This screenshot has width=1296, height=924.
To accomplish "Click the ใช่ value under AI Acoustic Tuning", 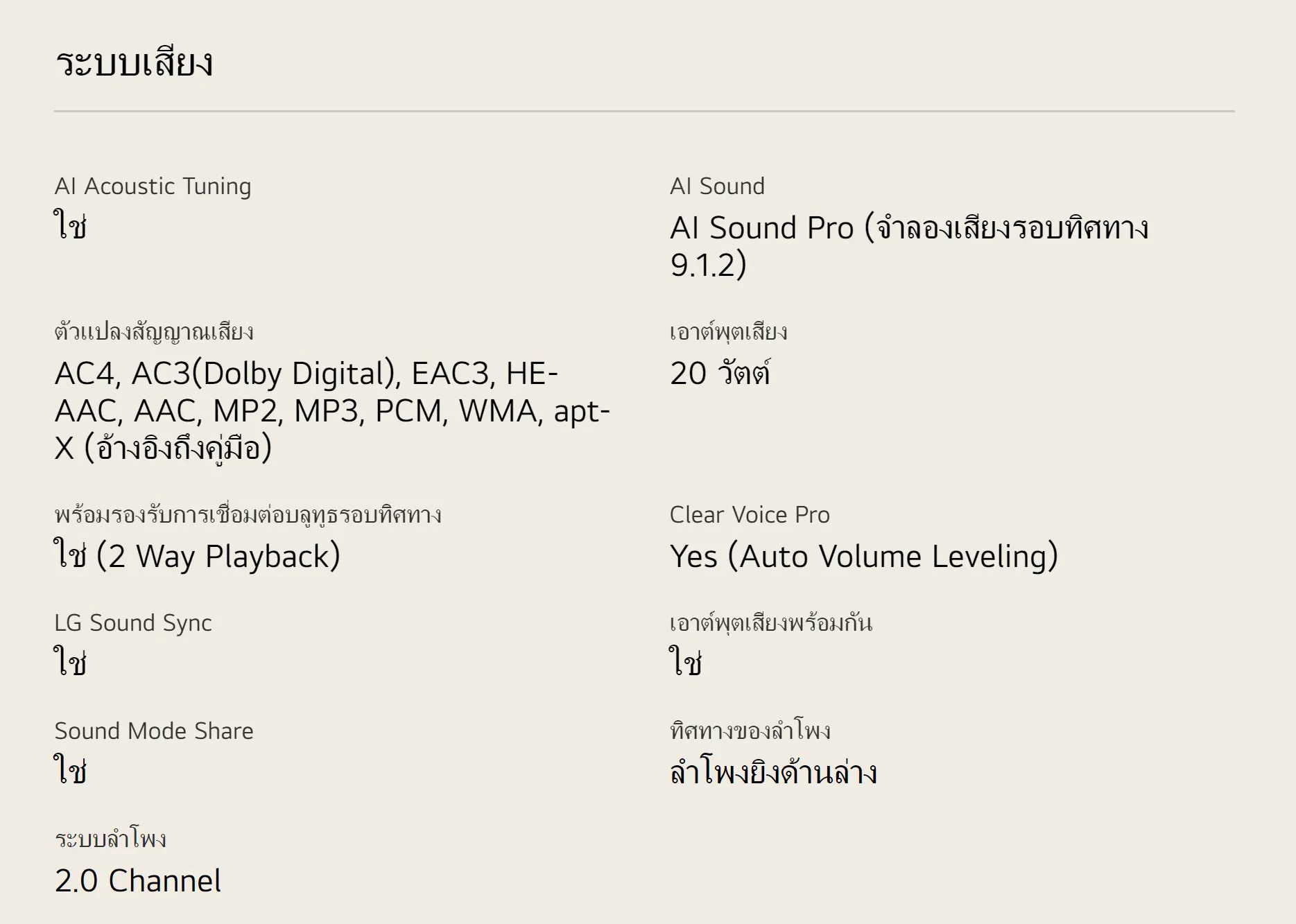I will click(70, 227).
